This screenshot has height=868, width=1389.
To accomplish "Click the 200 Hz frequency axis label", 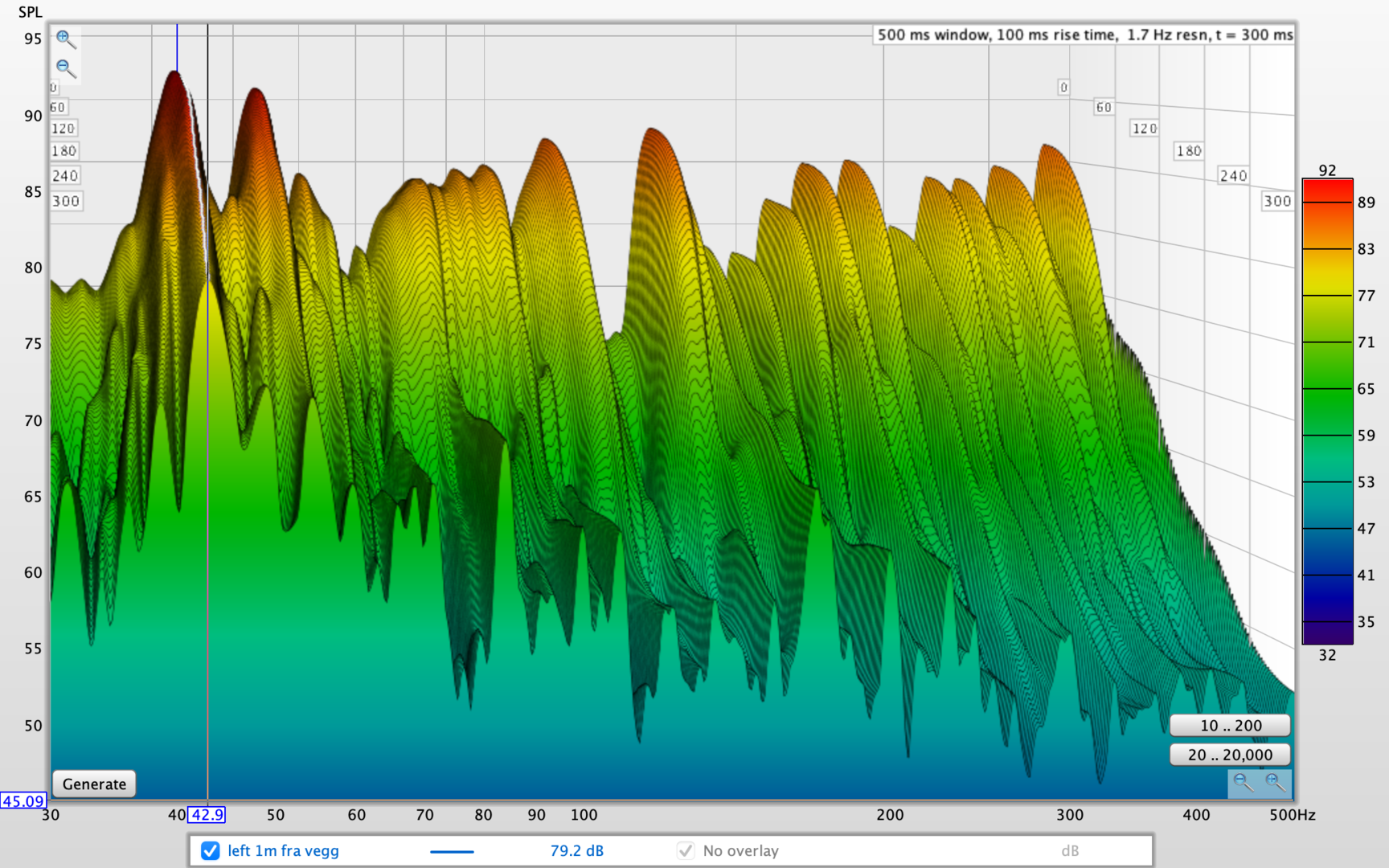I will pos(890,814).
